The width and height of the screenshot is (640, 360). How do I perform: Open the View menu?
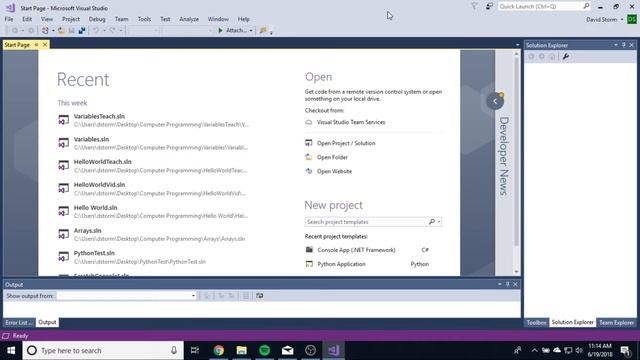point(47,19)
